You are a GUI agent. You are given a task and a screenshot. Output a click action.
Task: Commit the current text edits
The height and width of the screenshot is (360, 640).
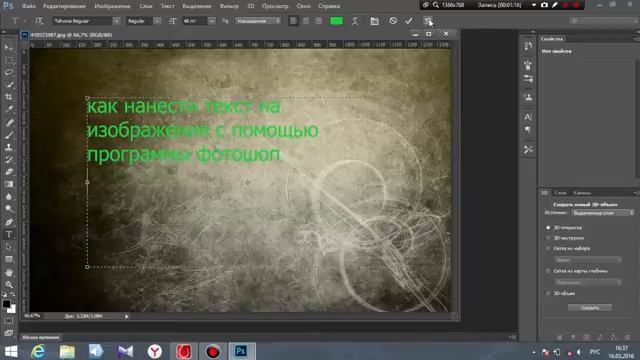[409, 21]
